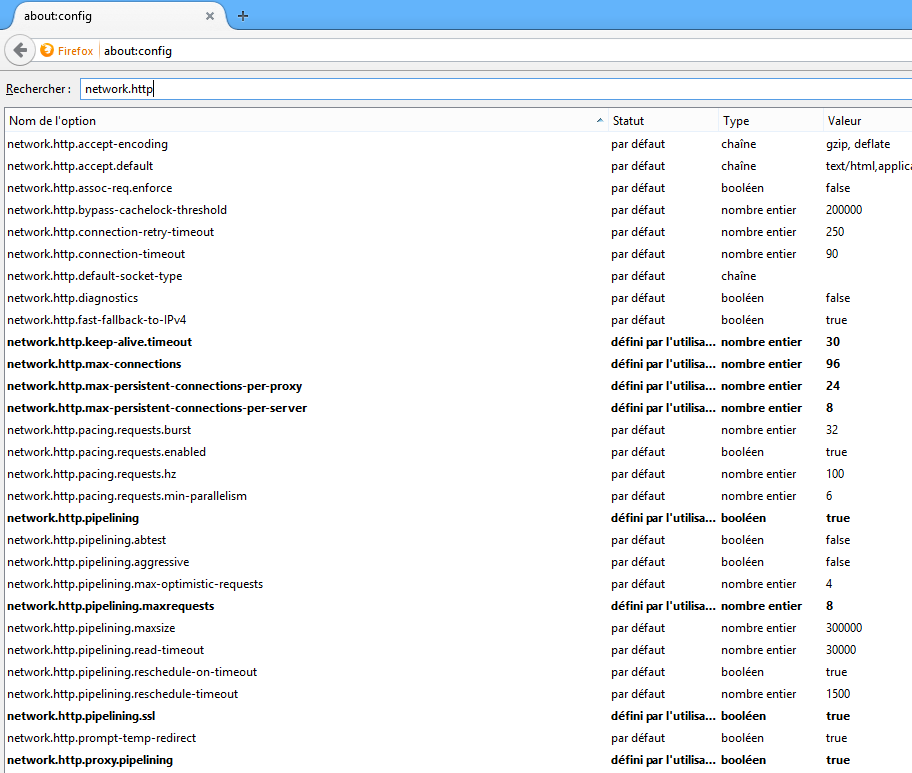
Task: Click value 24 of max-persistent-connections-per-proxy
Action: 833,386
